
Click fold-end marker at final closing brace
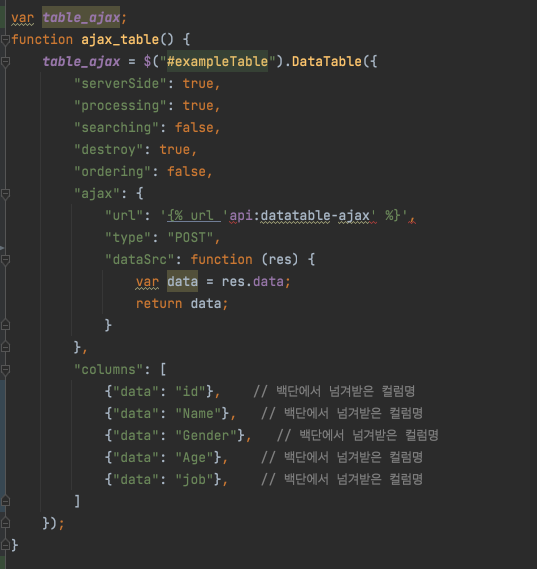click(x=5, y=545)
